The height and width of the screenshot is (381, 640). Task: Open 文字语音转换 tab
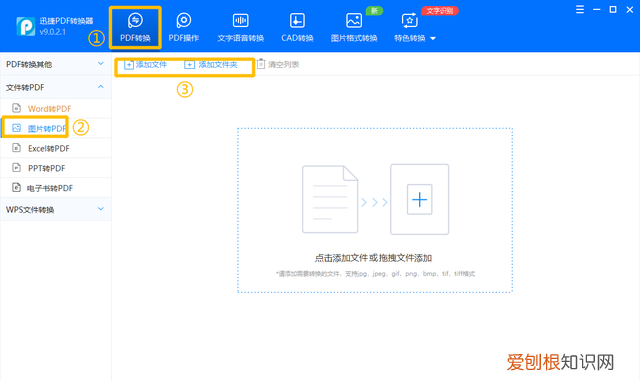click(240, 28)
